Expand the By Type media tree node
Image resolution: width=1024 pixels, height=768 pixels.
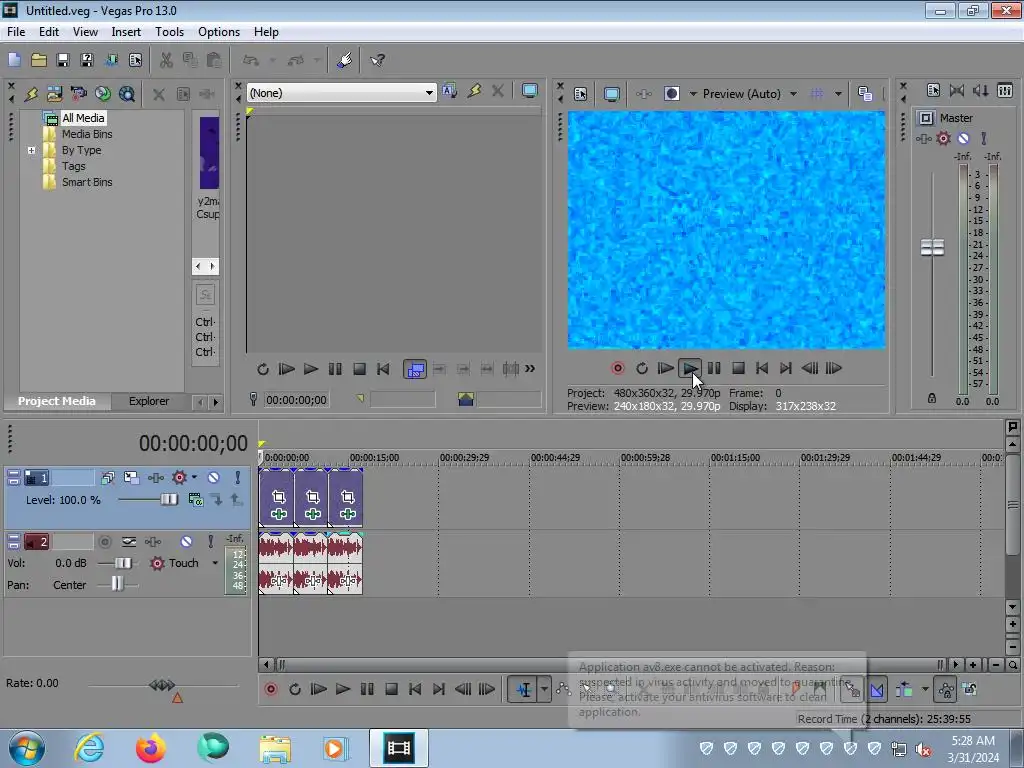coord(31,150)
